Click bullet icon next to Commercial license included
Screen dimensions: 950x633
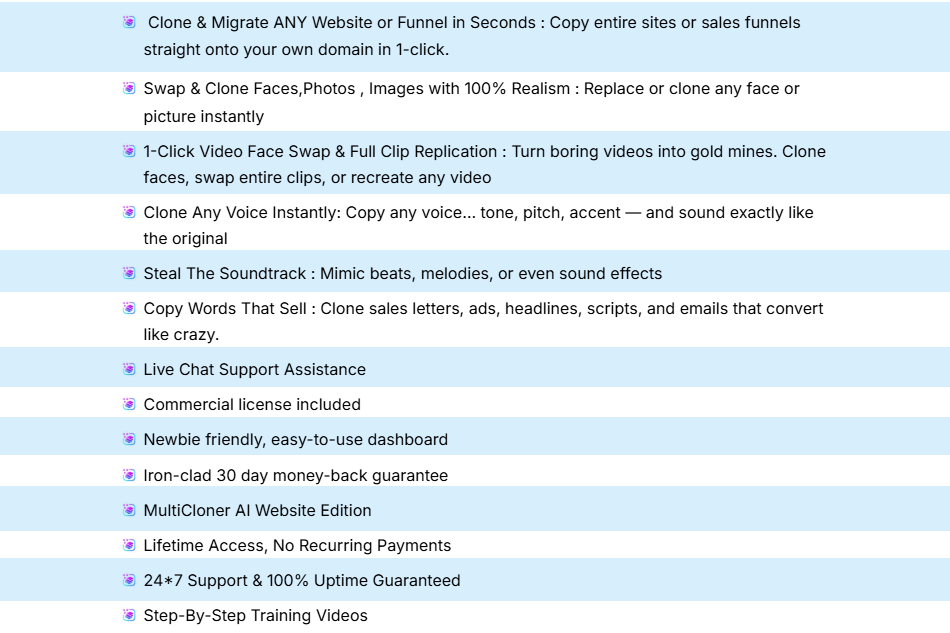(129, 404)
